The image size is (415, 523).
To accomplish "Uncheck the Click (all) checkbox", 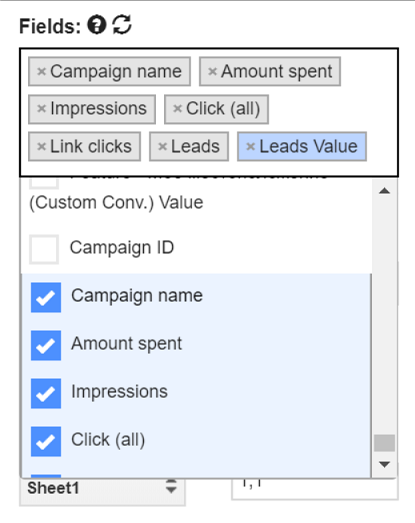I will tap(46, 442).
